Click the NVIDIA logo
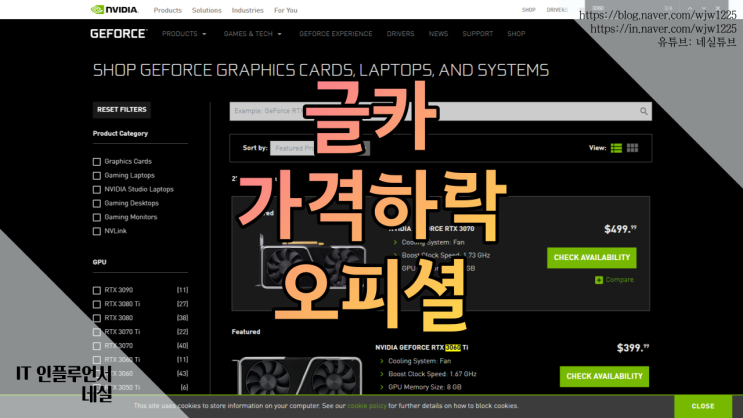 (x=114, y=9)
